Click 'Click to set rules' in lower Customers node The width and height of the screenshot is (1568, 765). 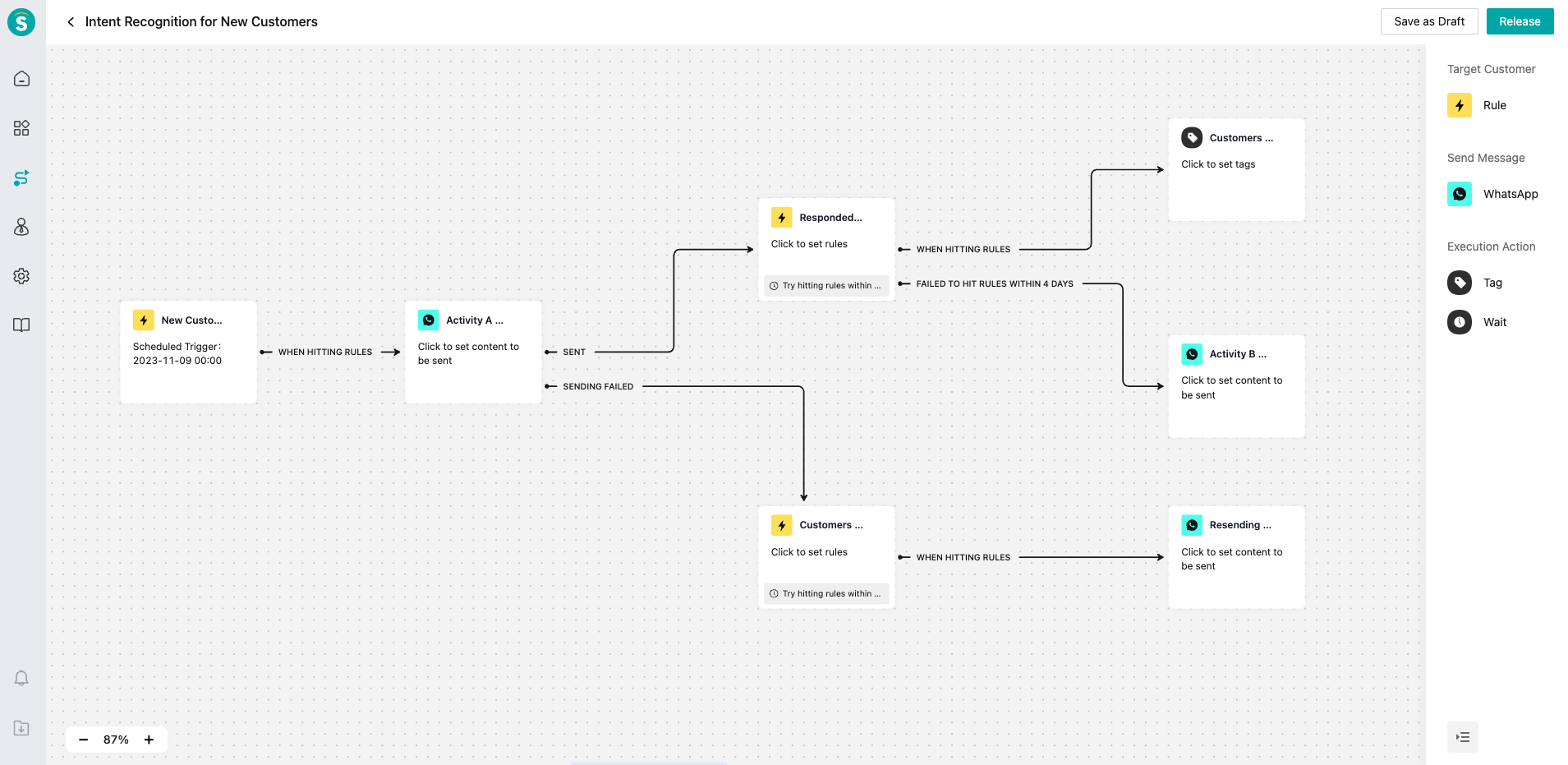809,552
